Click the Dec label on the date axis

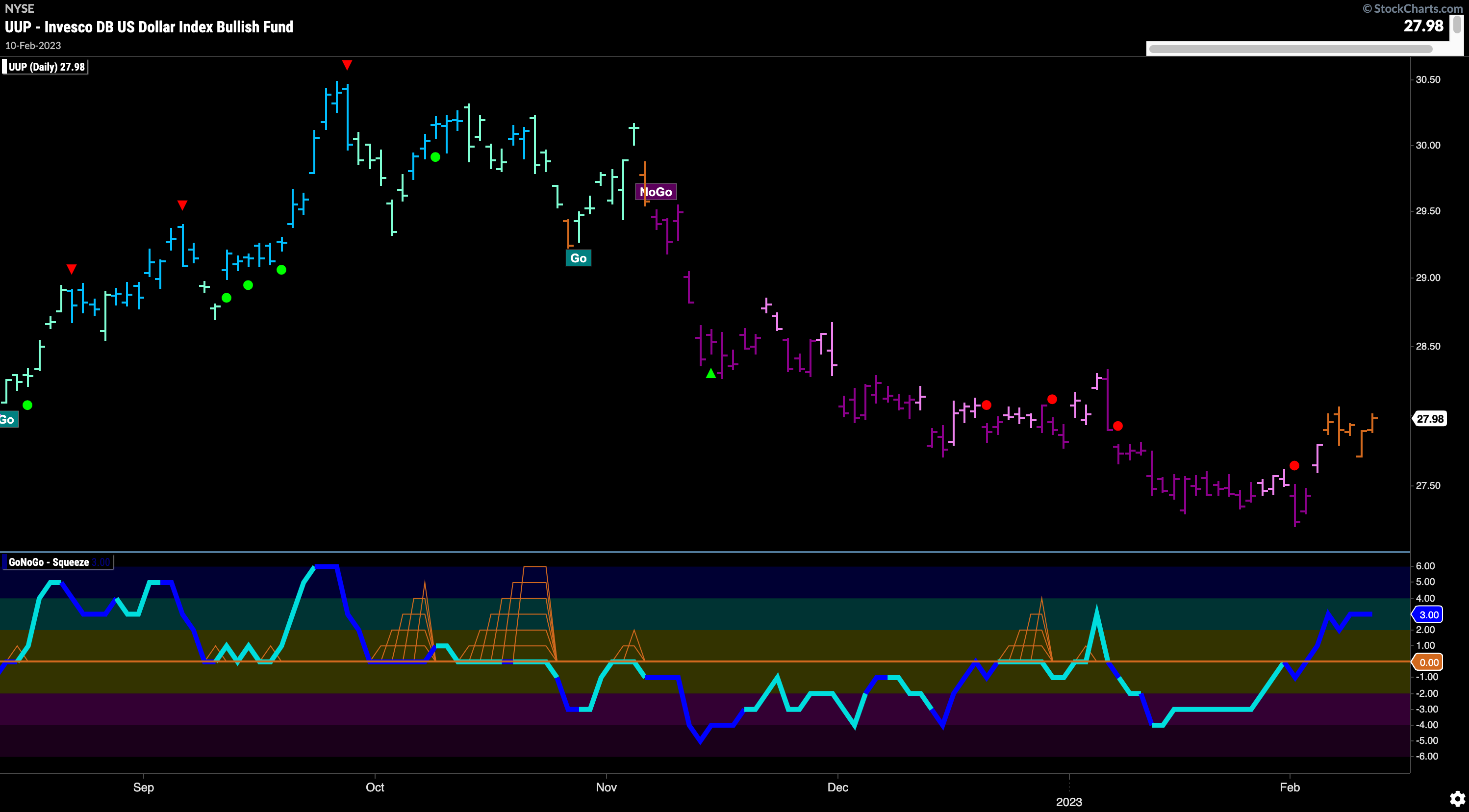click(x=838, y=787)
